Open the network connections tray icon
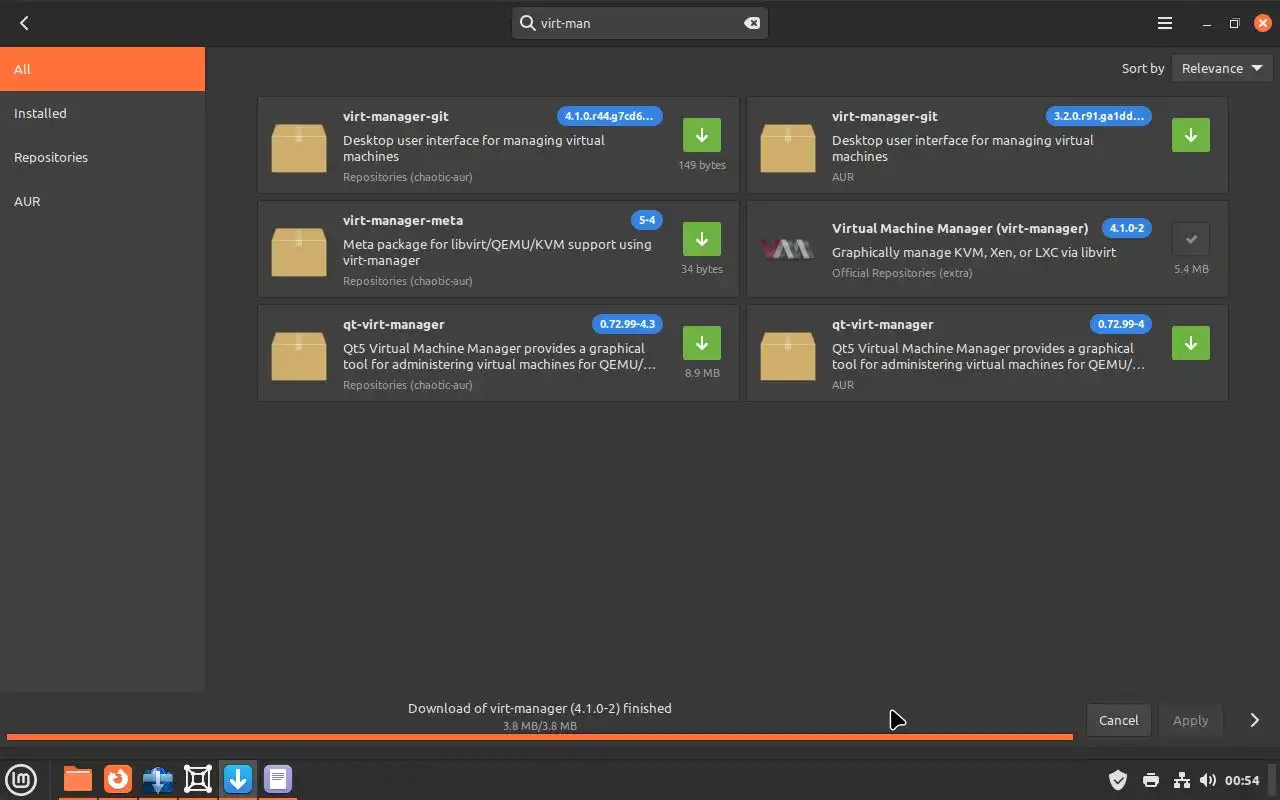This screenshot has width=1280, height=800. [x=1181, y=780]
